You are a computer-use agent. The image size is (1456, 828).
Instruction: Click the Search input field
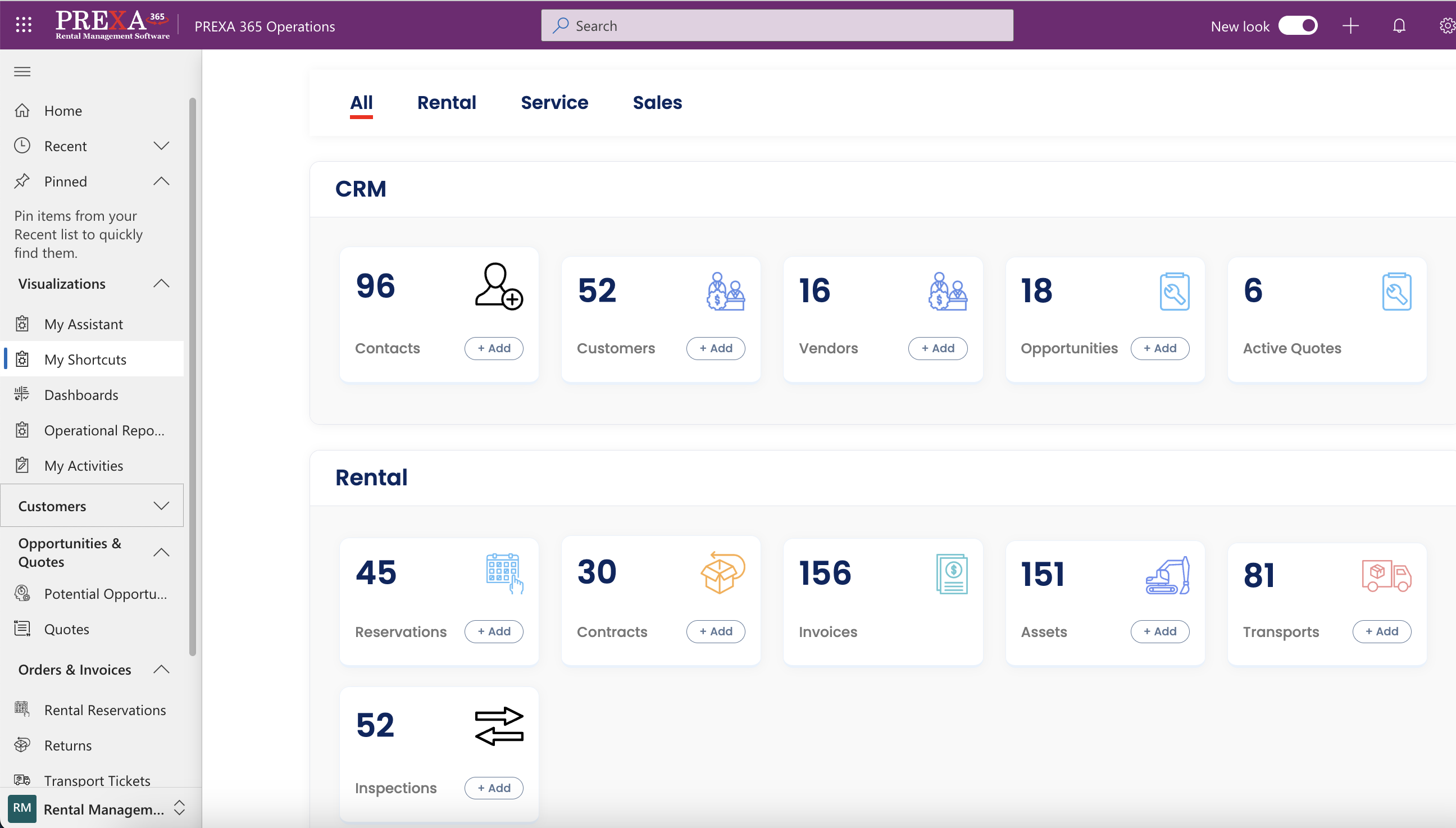click(x=777, y=26)
